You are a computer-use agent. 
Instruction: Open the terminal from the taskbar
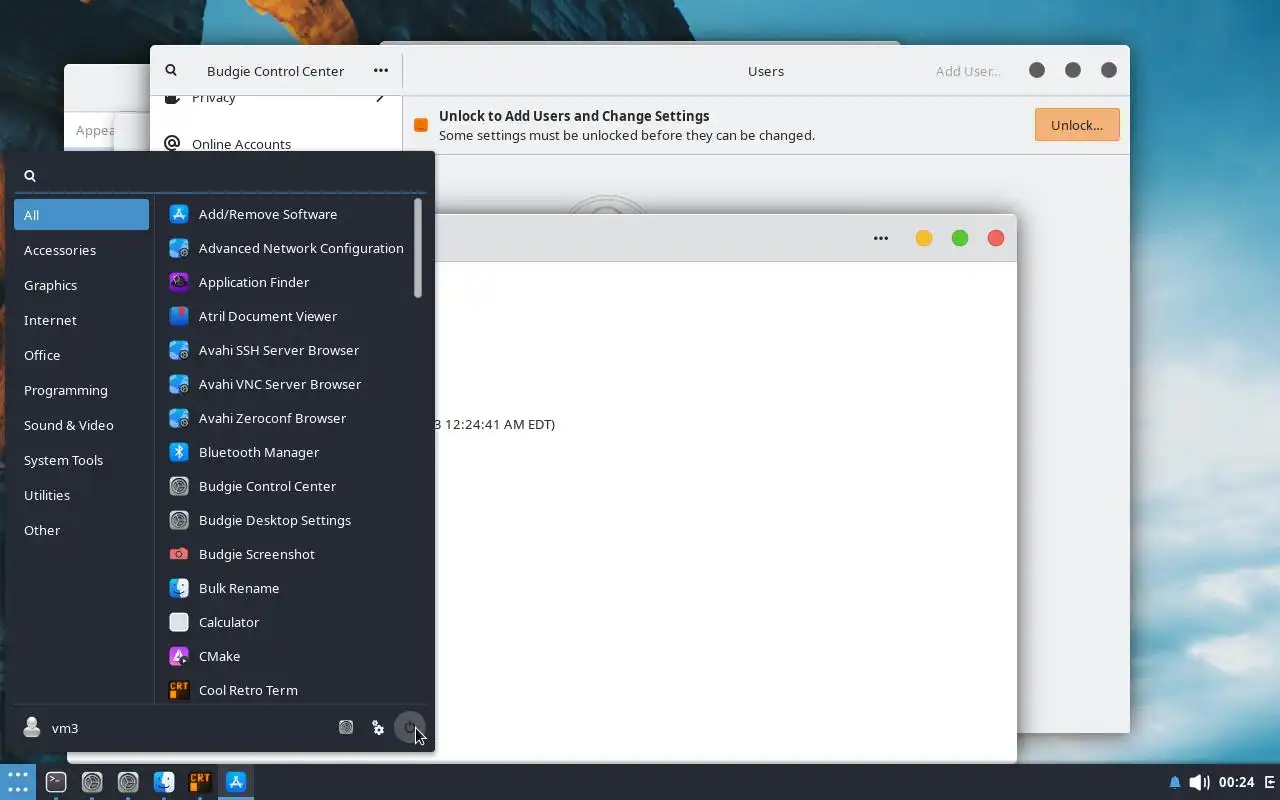tap(56, 782)
